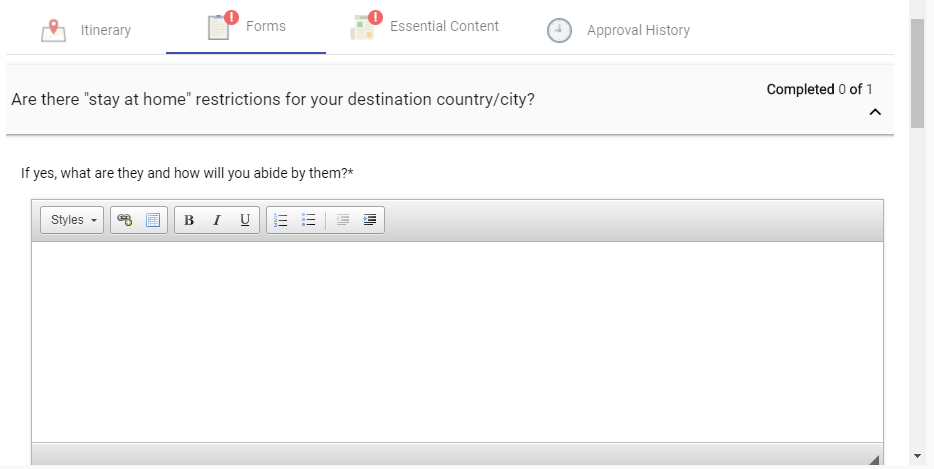This screenshot has height=469, width=934.
Task: Click the insert link icon
Action: 125,220
